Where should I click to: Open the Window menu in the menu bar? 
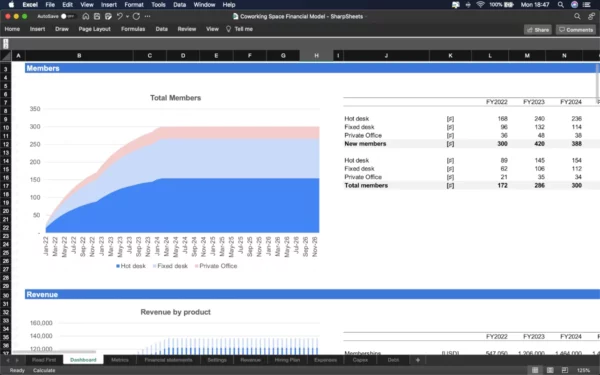tap(204, 5)
